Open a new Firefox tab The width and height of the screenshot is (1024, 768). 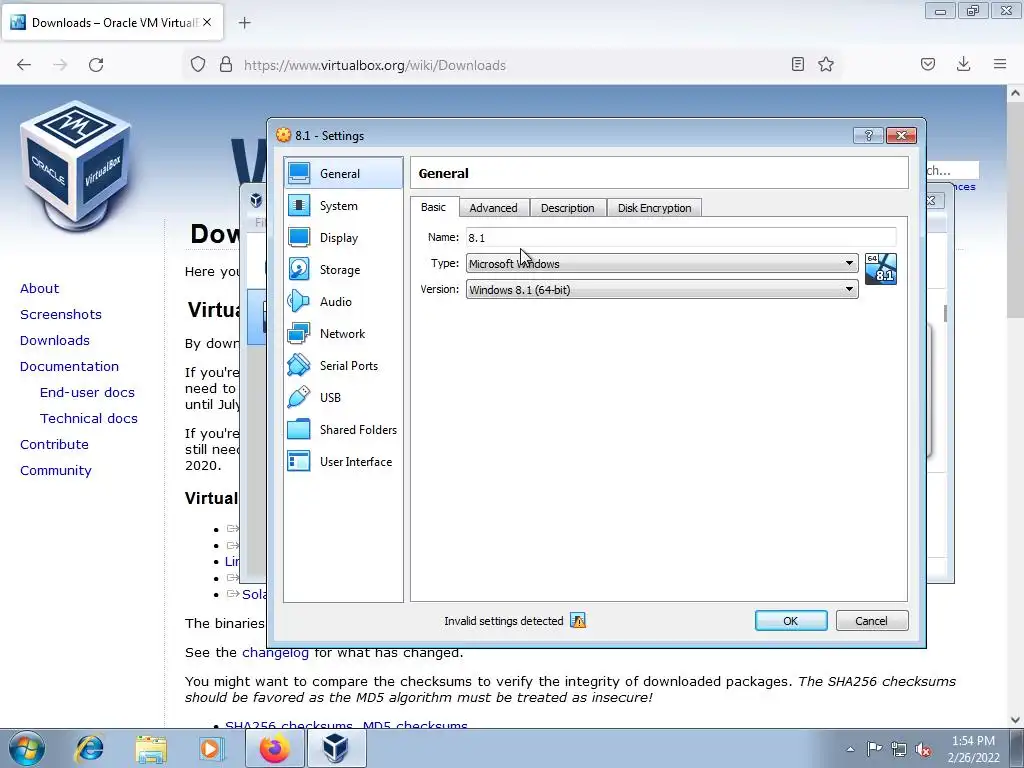click(245, 23)
